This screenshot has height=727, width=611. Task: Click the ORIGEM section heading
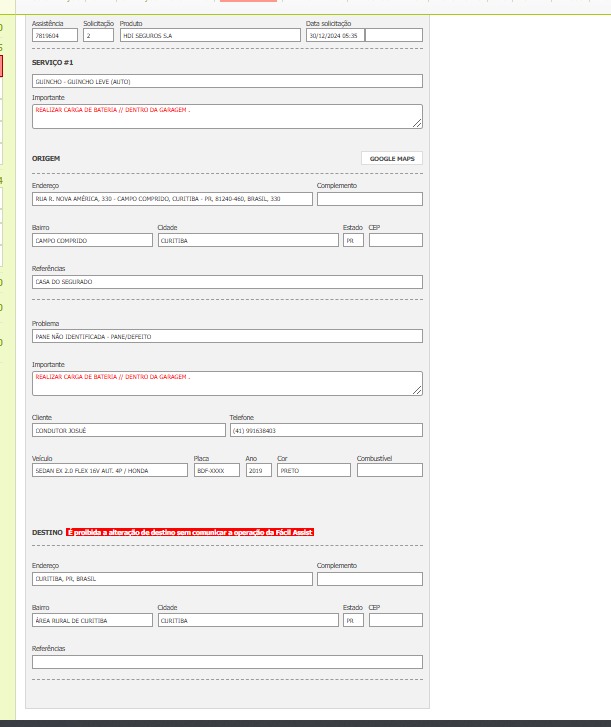[x=46, y=159]
